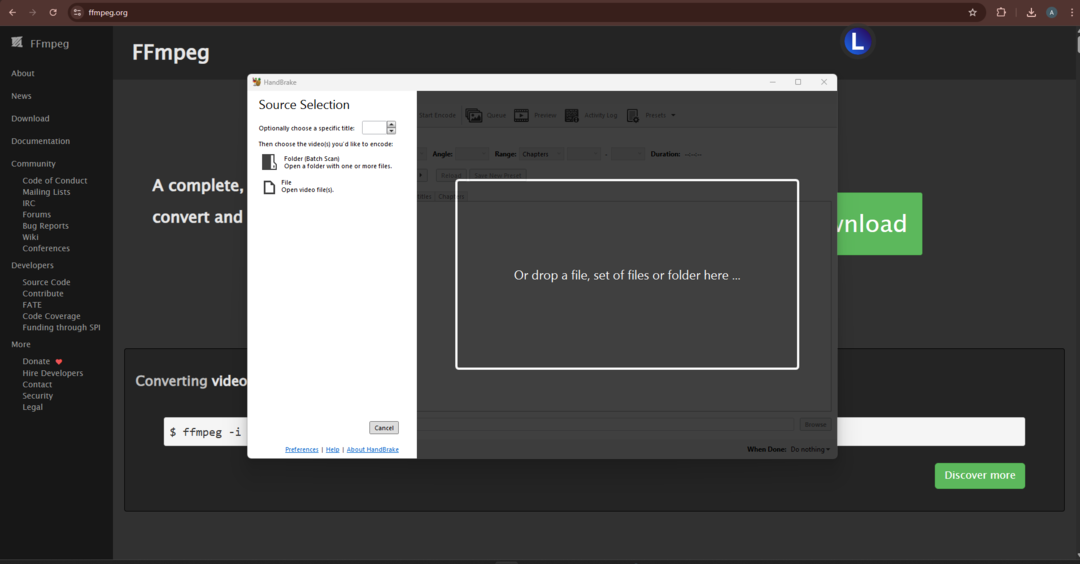Open the Legal sidebar link

pyautogui.click(x=32, y=407)
